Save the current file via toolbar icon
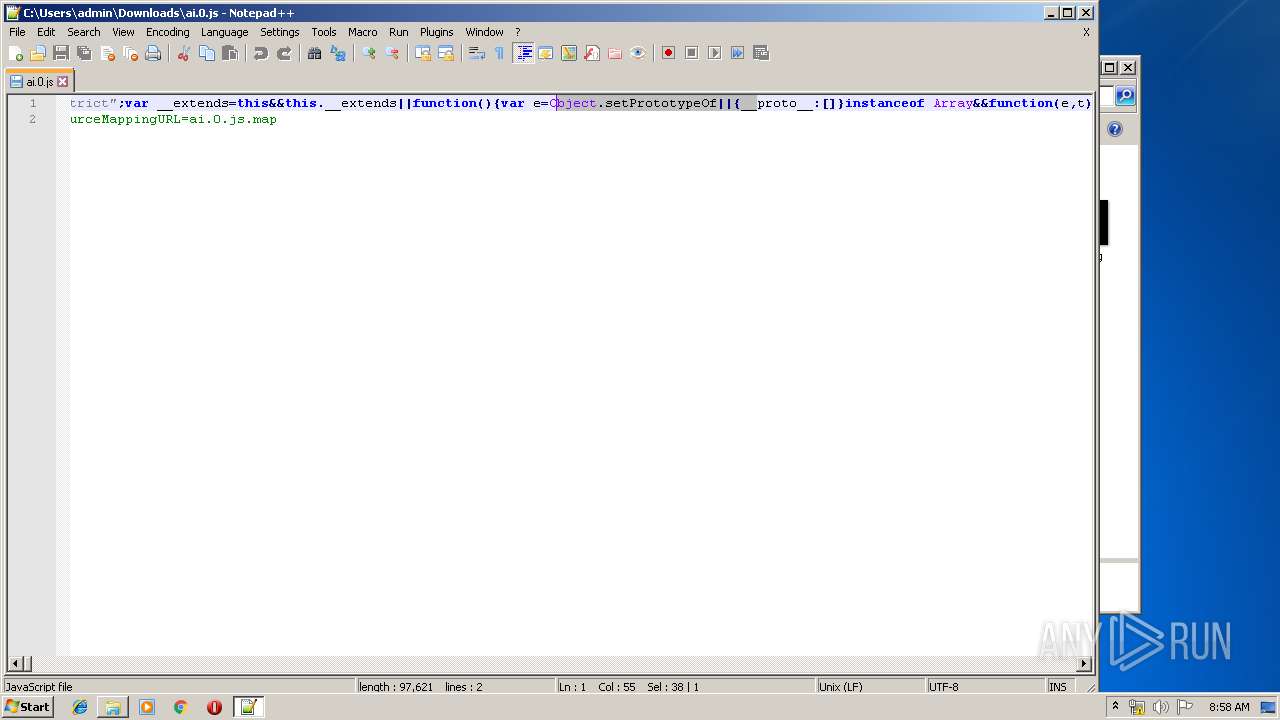 pos(61,53)
